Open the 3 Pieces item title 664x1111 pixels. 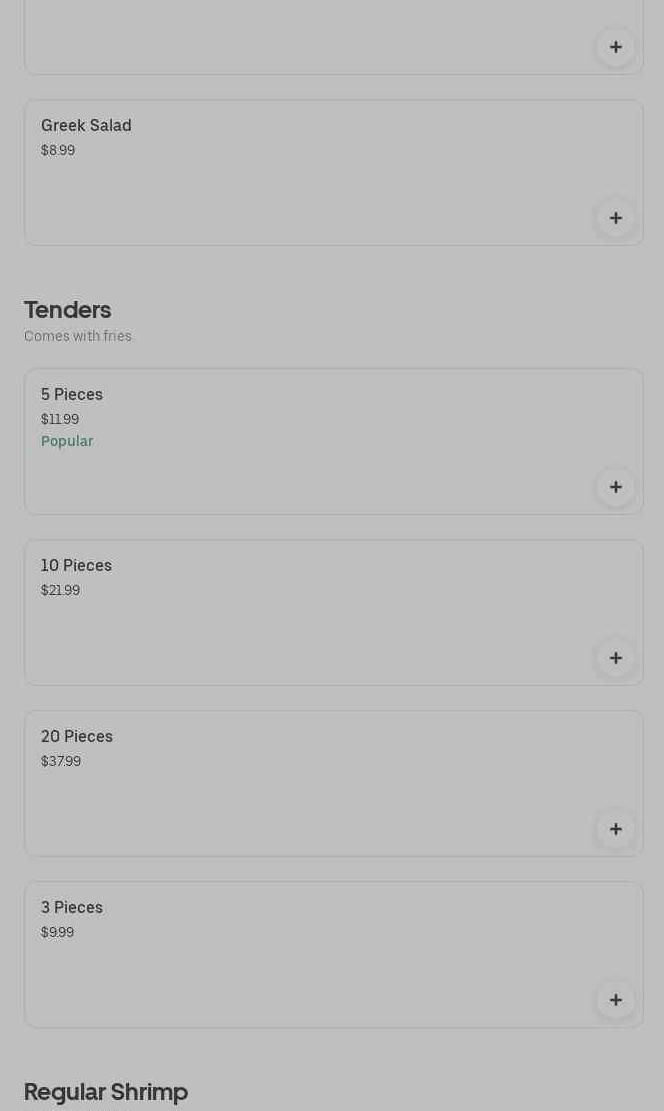72,908
